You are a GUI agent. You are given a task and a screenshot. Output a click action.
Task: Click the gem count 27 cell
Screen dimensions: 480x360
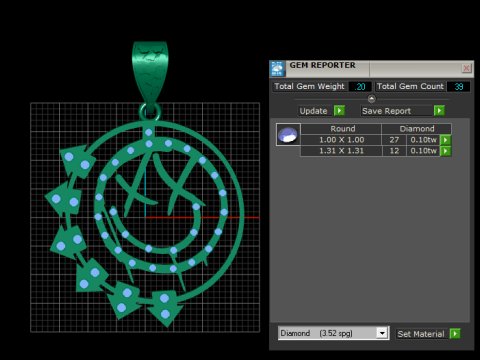[394, 140]
